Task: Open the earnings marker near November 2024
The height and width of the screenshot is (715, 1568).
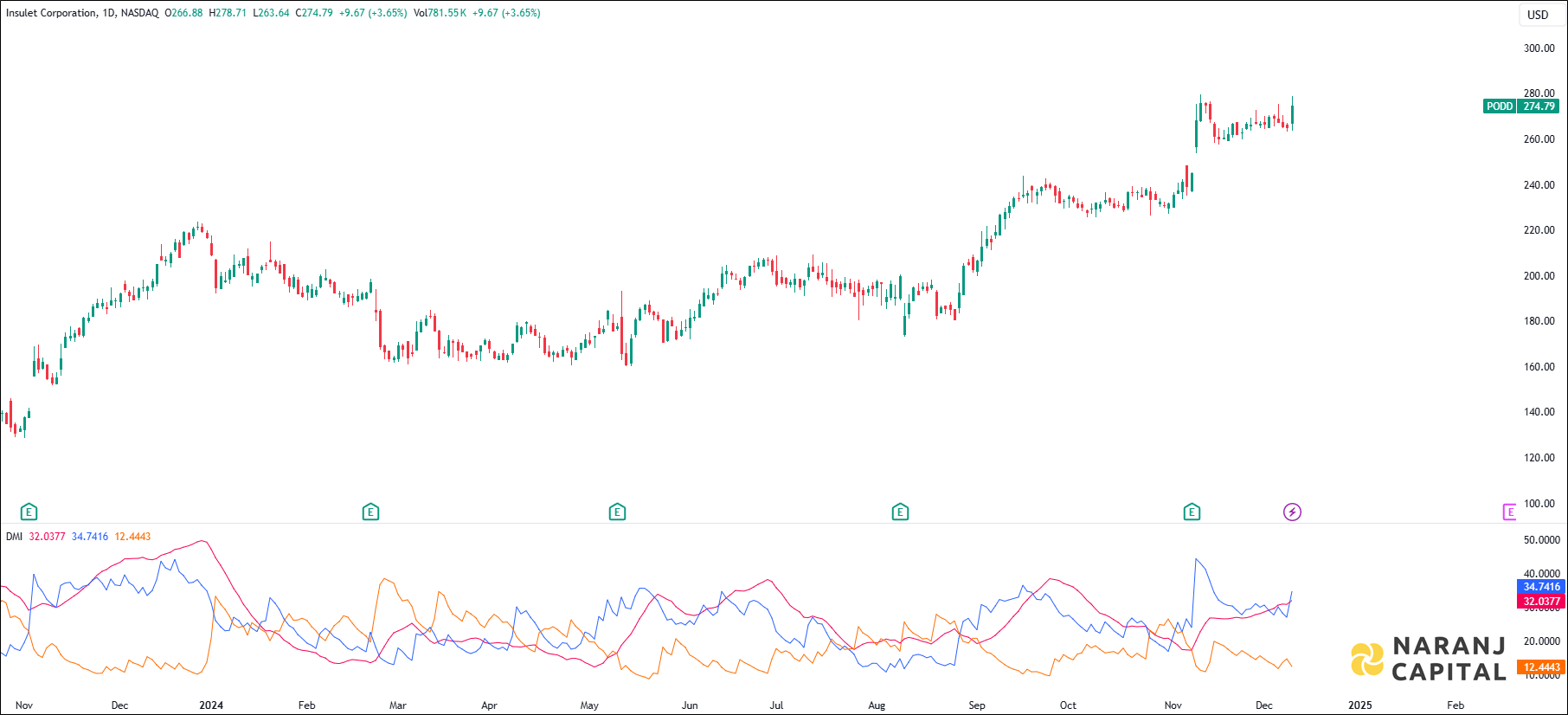Action: point(1192,512)
